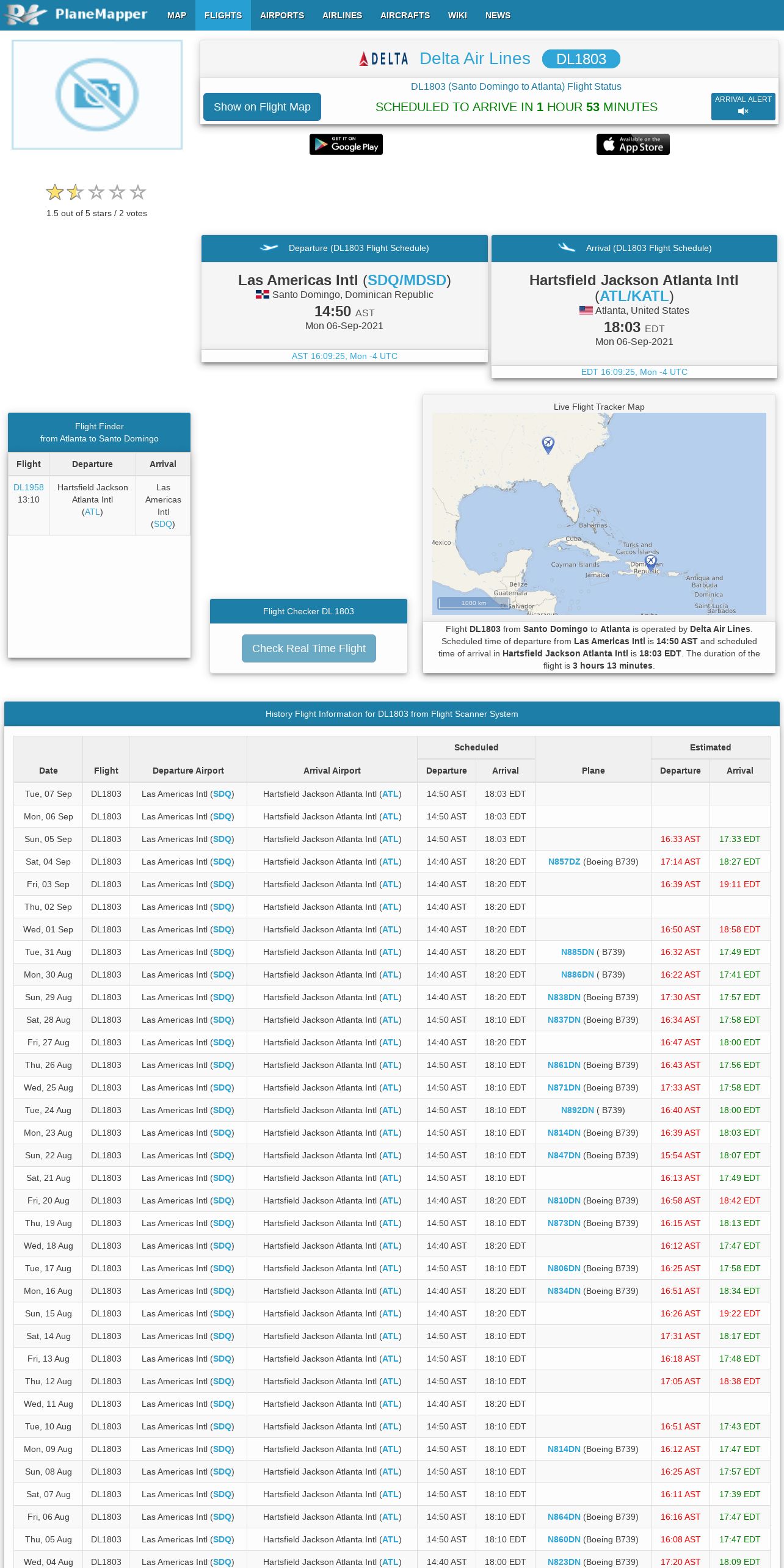Open plane N873DN link
This screenshot has width=784, height=1568.
tap(564, 1223)
